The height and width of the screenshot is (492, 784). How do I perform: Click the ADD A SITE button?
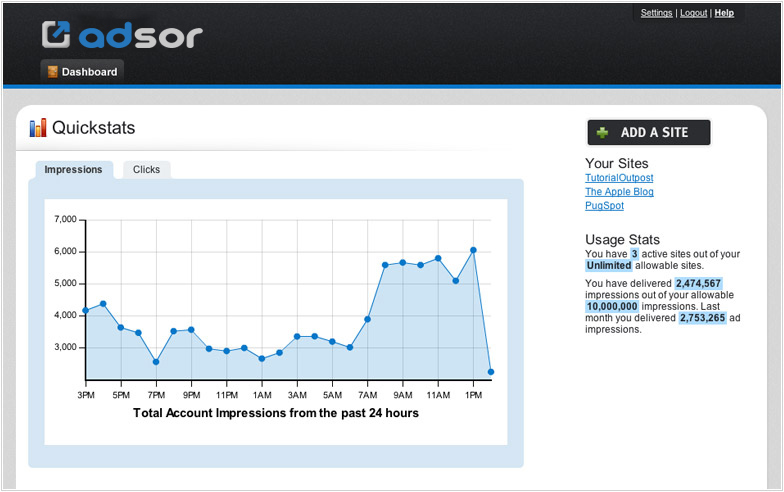[649, 132]
